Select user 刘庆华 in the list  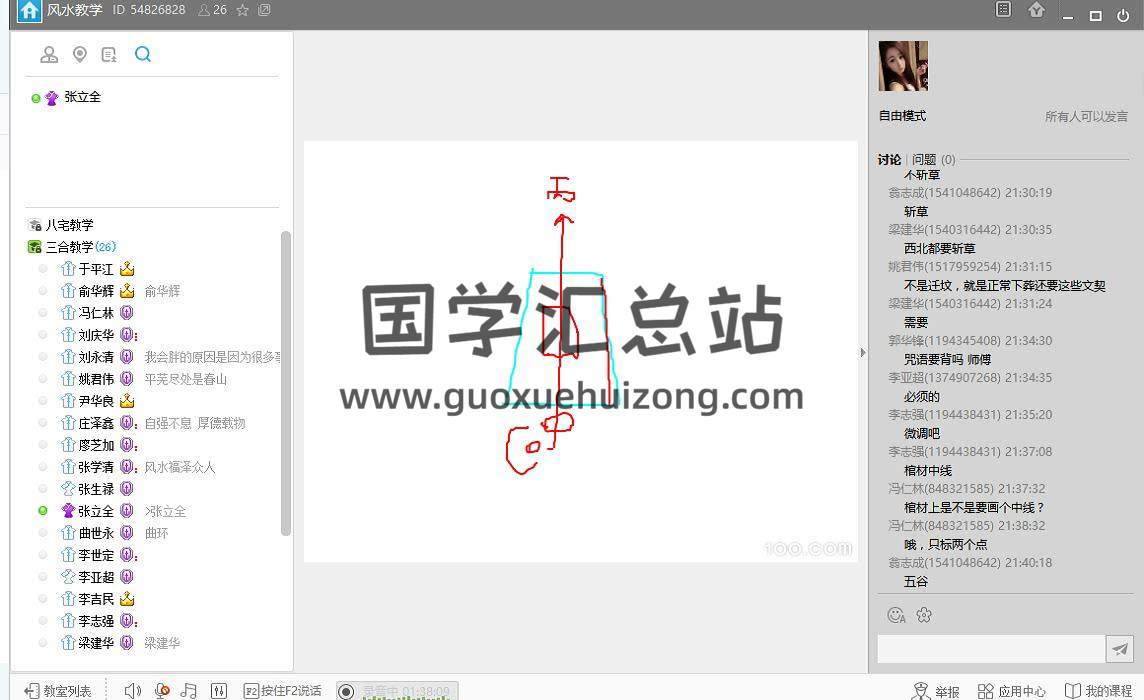click(96, 335)
